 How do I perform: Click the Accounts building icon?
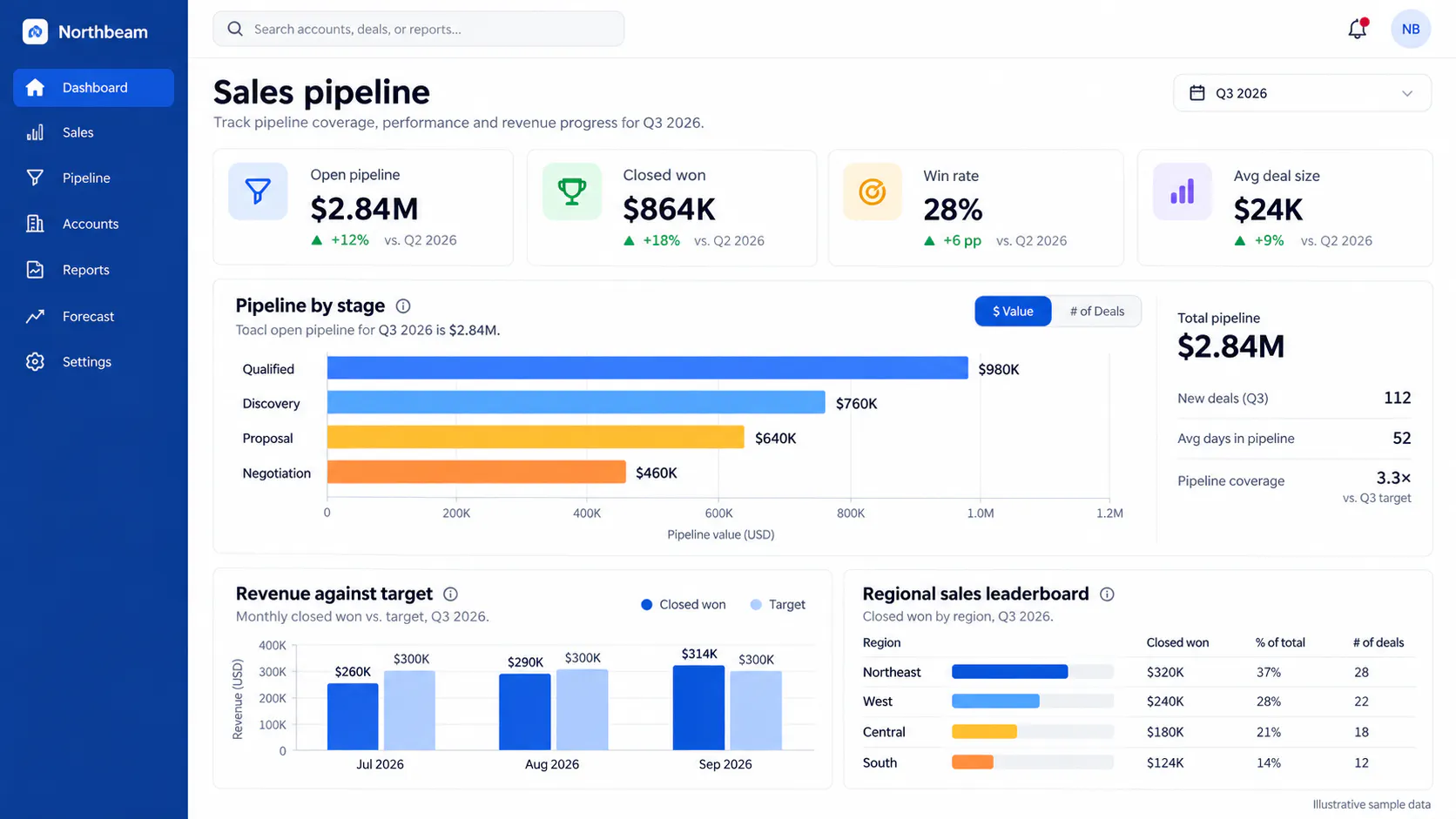click(x=35, y=224)
